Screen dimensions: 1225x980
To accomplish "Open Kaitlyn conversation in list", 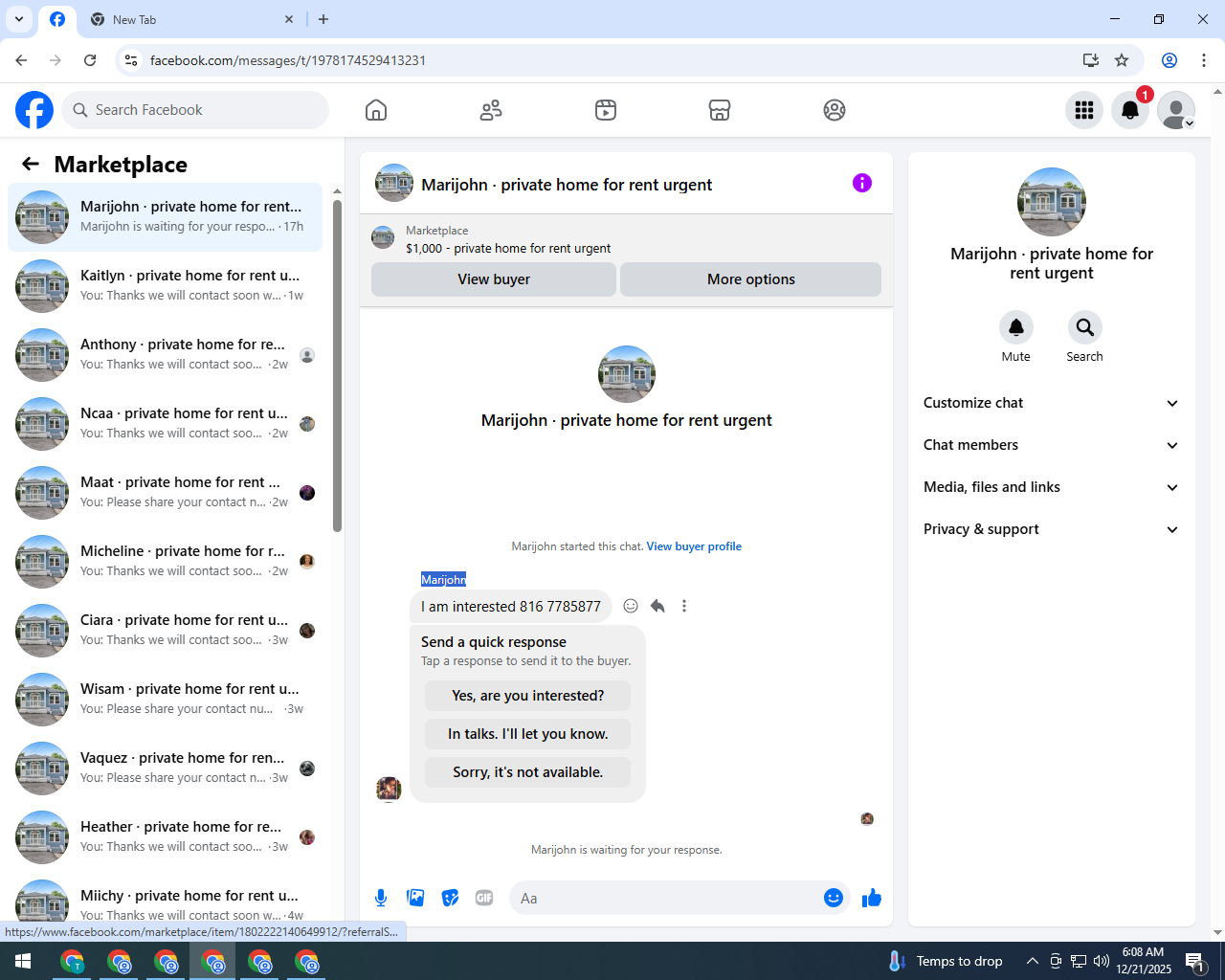I will [x=166, y=286].
